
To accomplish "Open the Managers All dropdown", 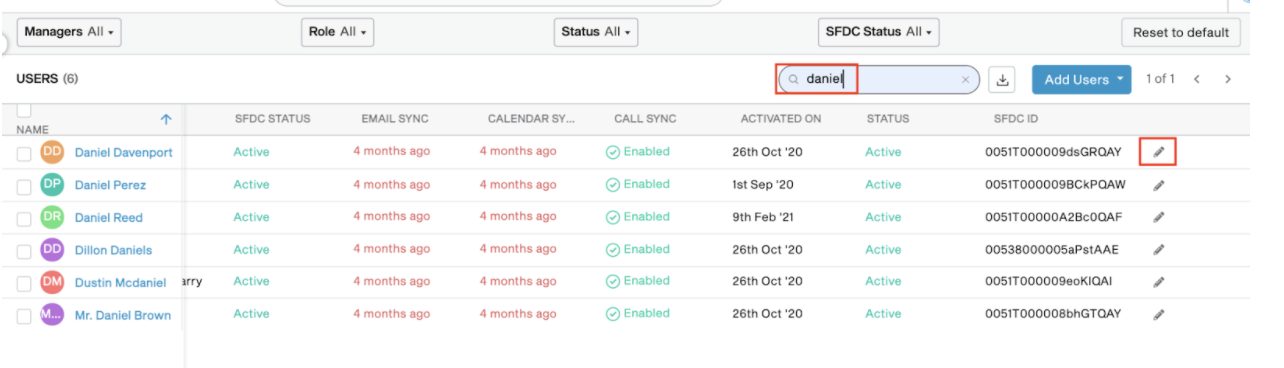I will (69, 32).
